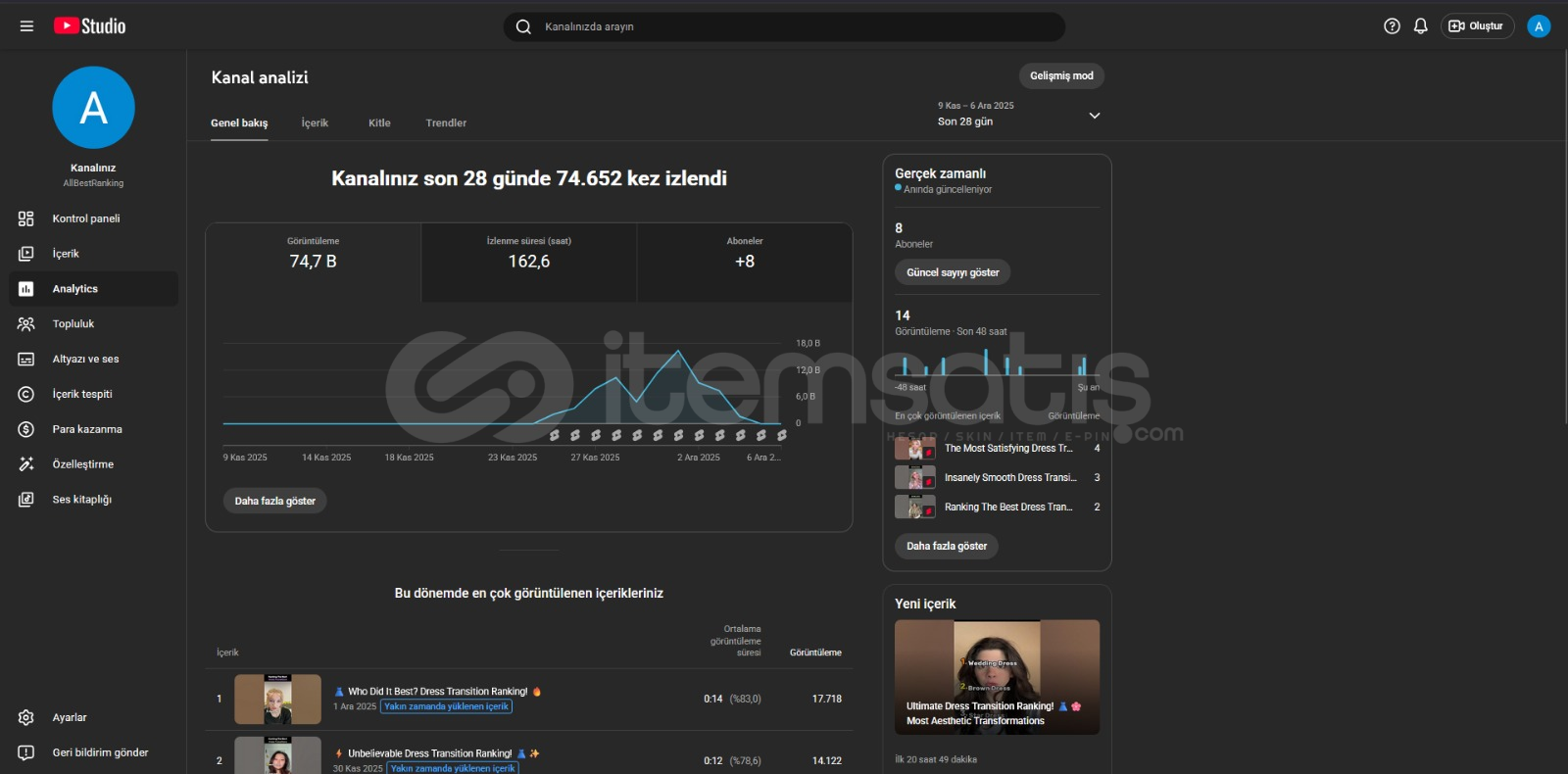Expand chart with Daha fazla göster button

[275, 501]
